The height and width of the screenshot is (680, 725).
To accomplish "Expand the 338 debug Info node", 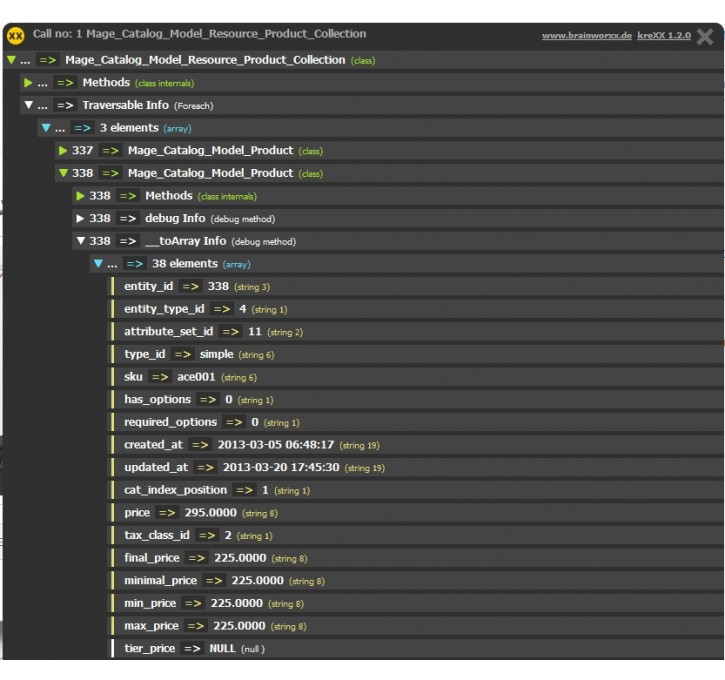I will tap(80, 219).
